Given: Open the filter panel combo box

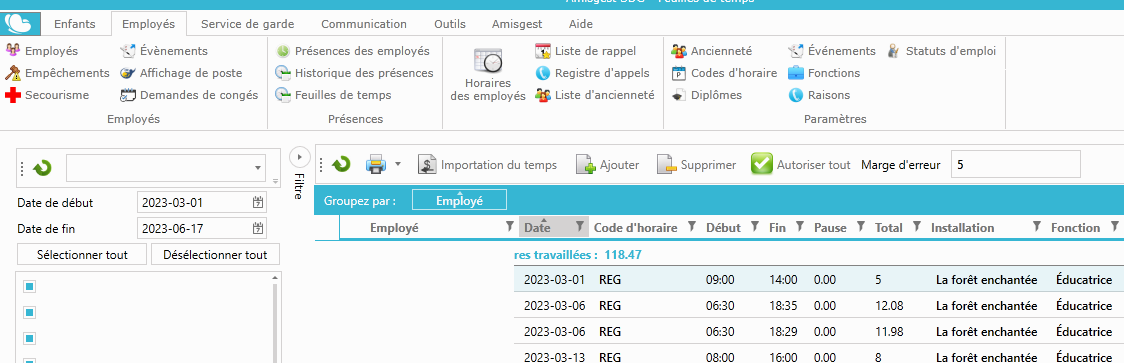Looking at the screenshot, I should tap(166, 168).
